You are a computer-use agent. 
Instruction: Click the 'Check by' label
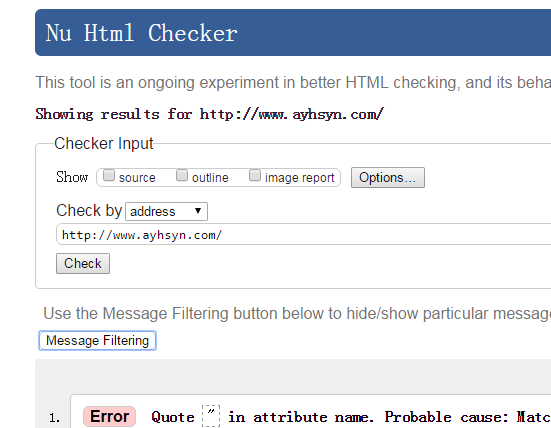point(89,210)
